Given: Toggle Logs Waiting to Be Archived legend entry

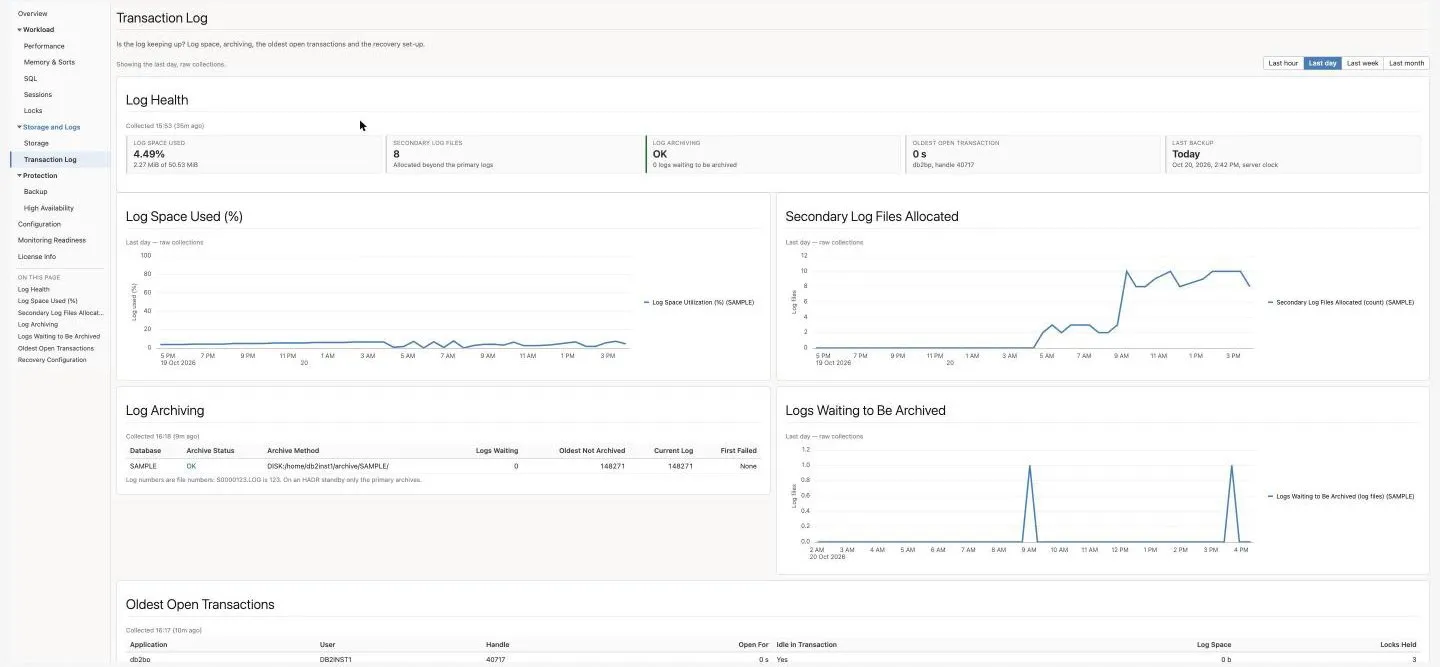Looking at the screenshot, I should pyautogui.click(x=1341, y=496).
